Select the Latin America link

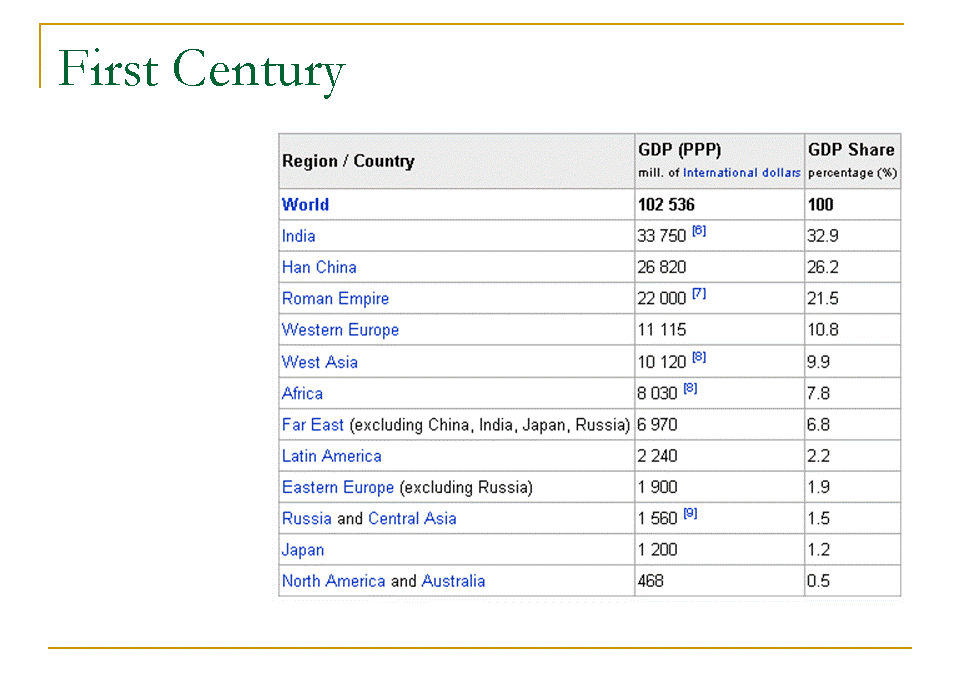click(x=331, y=456)
